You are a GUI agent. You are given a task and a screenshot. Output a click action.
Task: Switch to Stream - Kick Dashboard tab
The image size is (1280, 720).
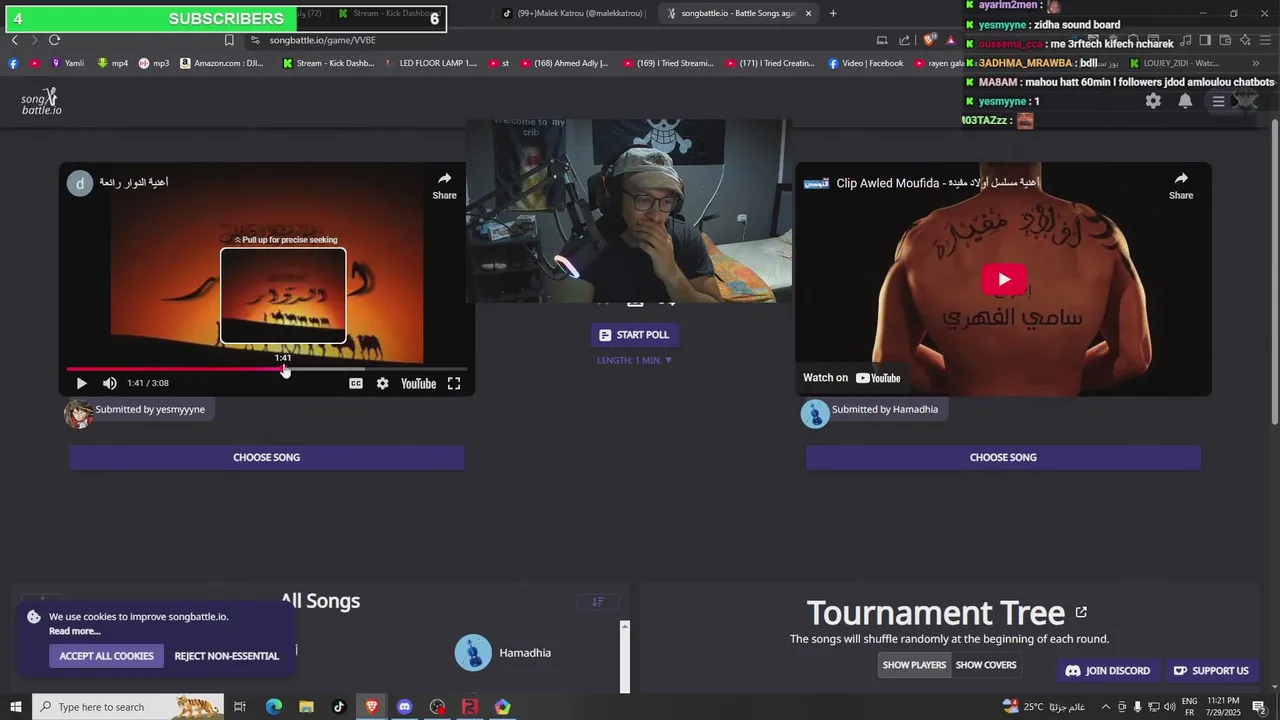click(x=388, y=13)
